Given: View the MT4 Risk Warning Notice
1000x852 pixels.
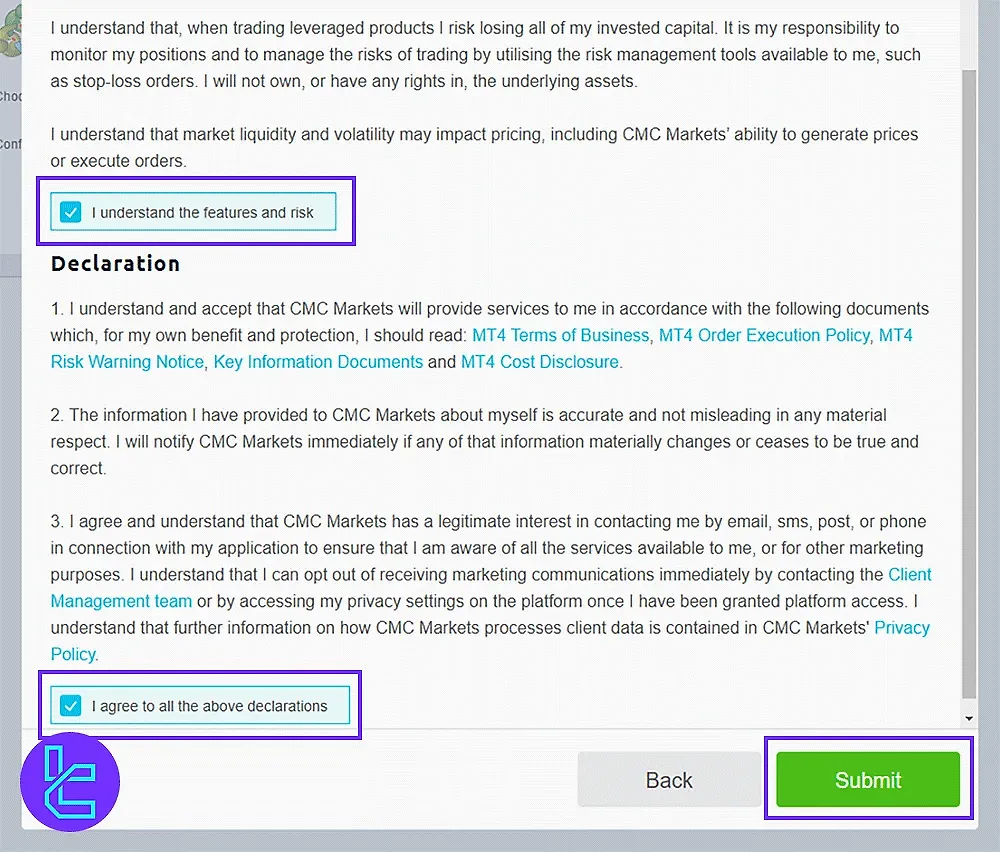Looking at the screenshot, I should [127, 362].
